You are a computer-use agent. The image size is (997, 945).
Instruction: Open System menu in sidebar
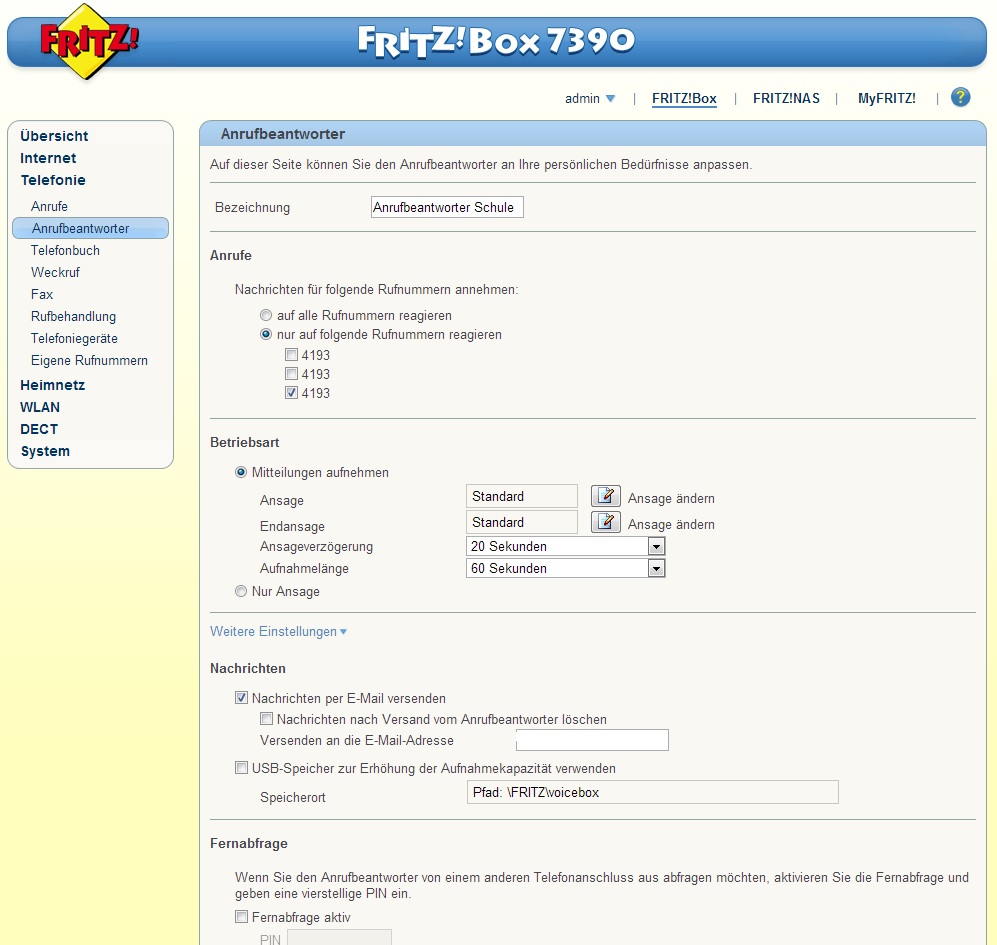tap(45, 452)
